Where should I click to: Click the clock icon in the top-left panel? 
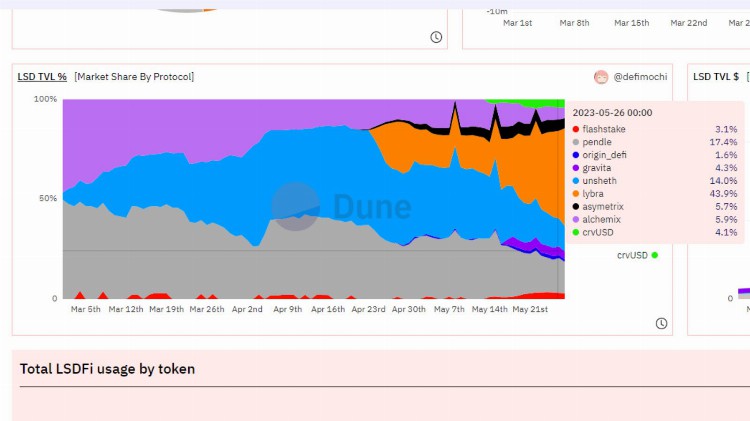[436, 37]
